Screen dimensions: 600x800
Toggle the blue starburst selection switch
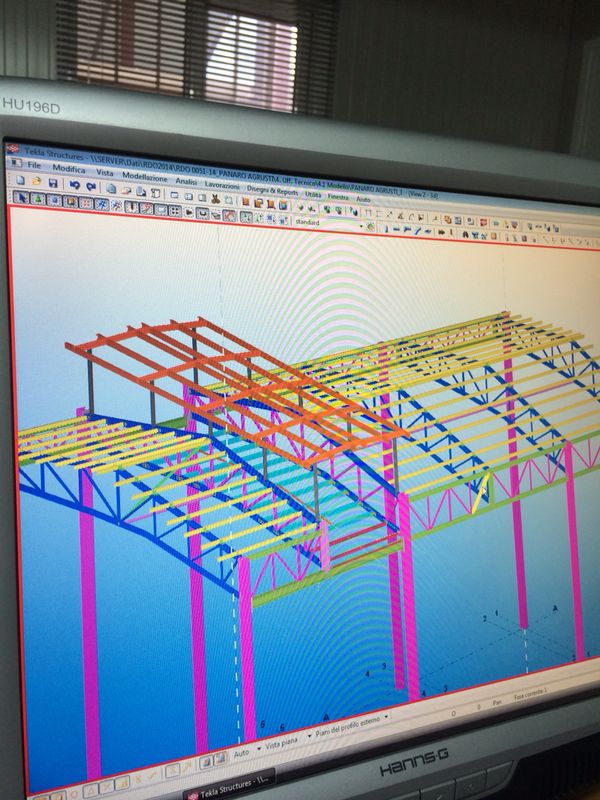point(102,204)
